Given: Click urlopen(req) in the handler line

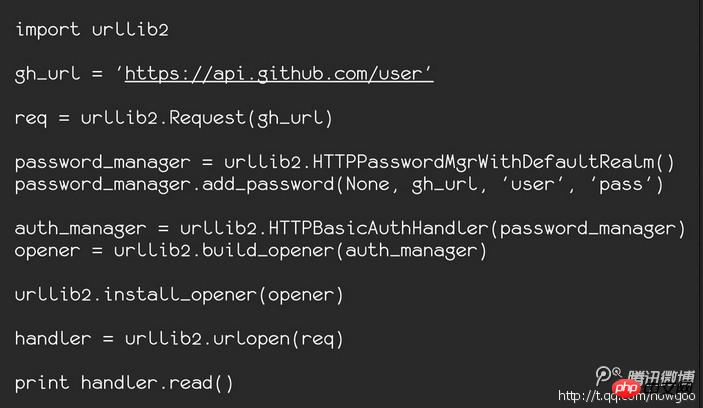Looking at the screenshot, I should point(278,339).
